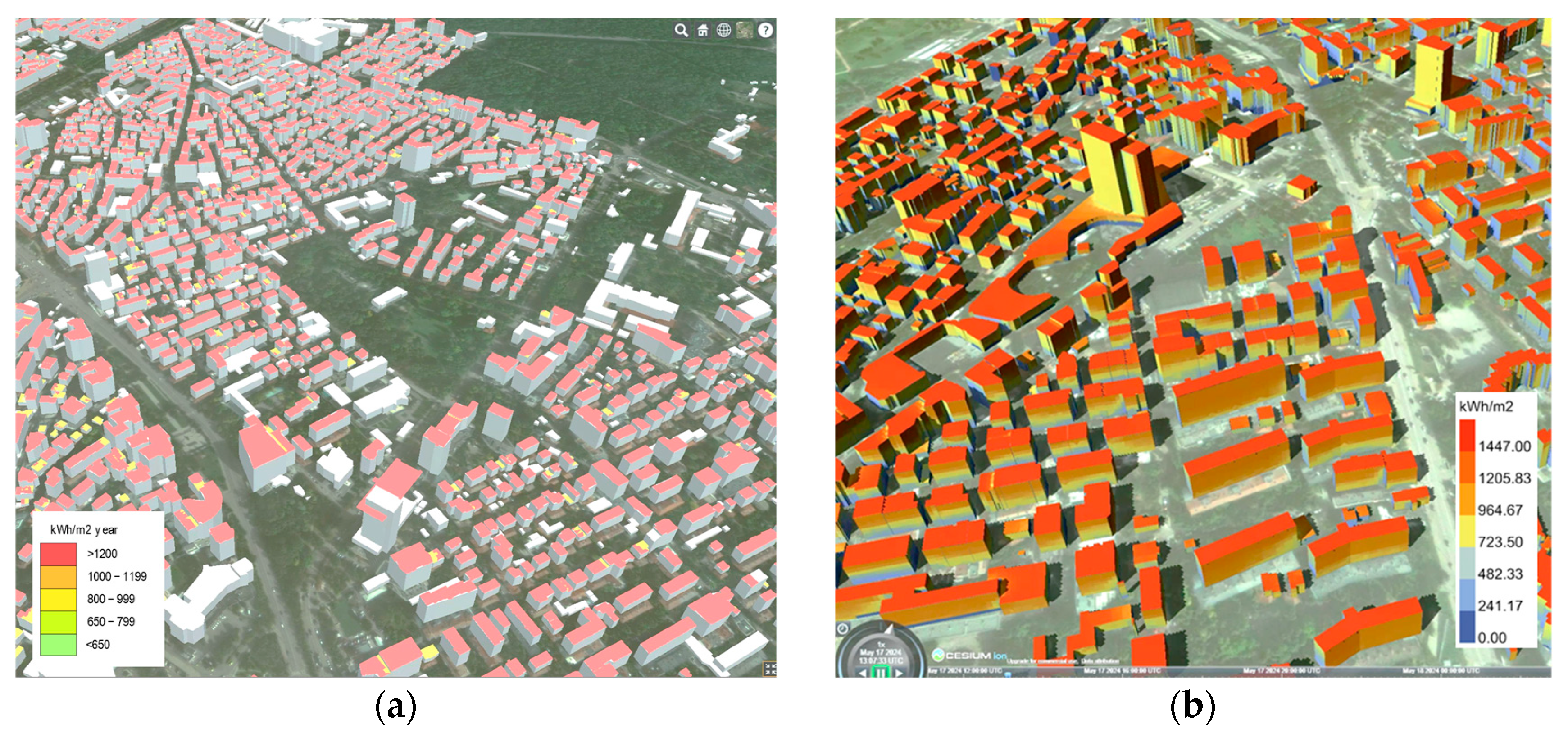Click the '964.67' color scale value
Viewport: 1568px width, 733px height.
click(1500, 510)
